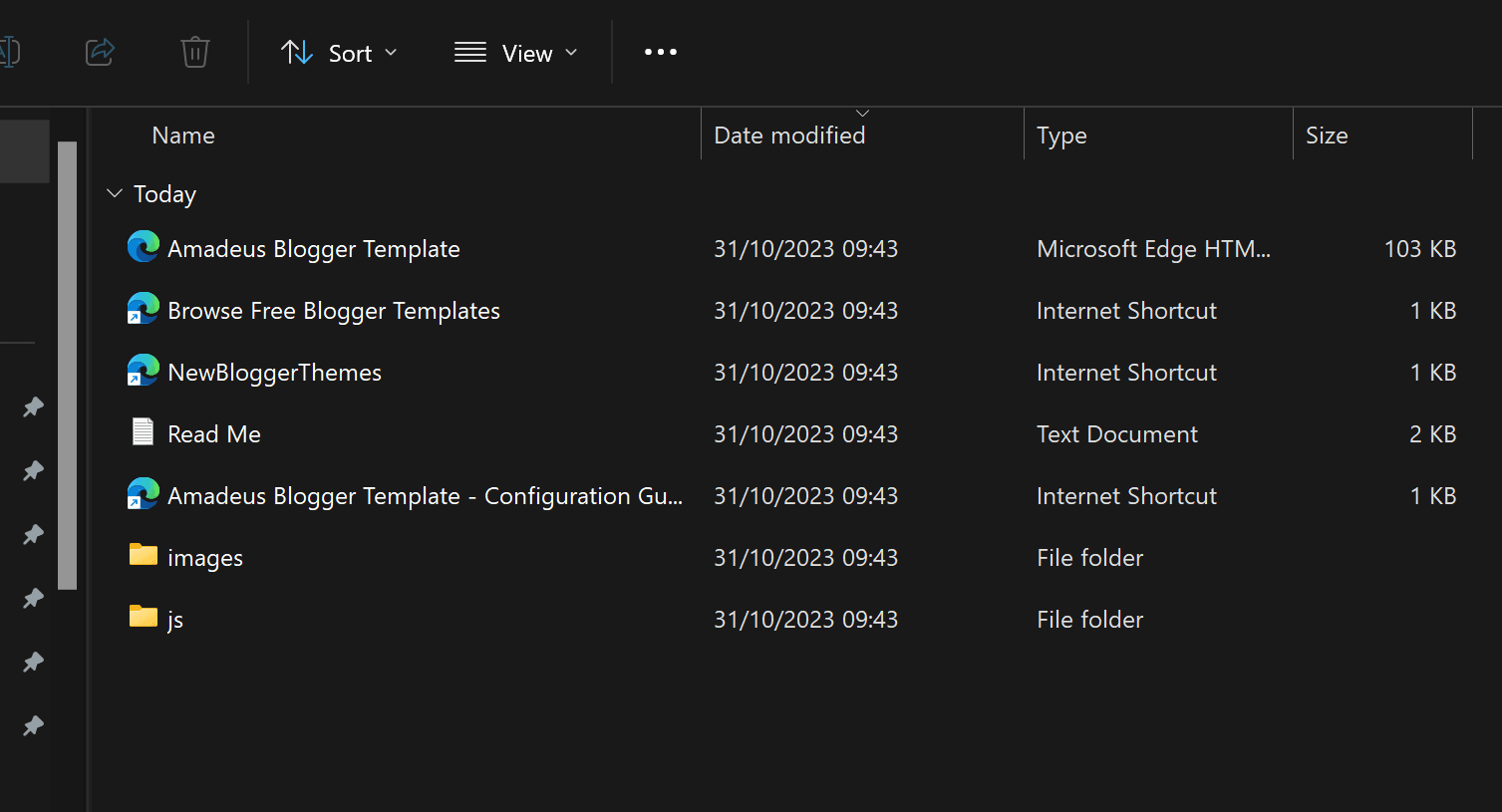Click the Microsoft Edge HTM... type cell
Viewport: 1502px width, 812px height.
click(1154, 249)
